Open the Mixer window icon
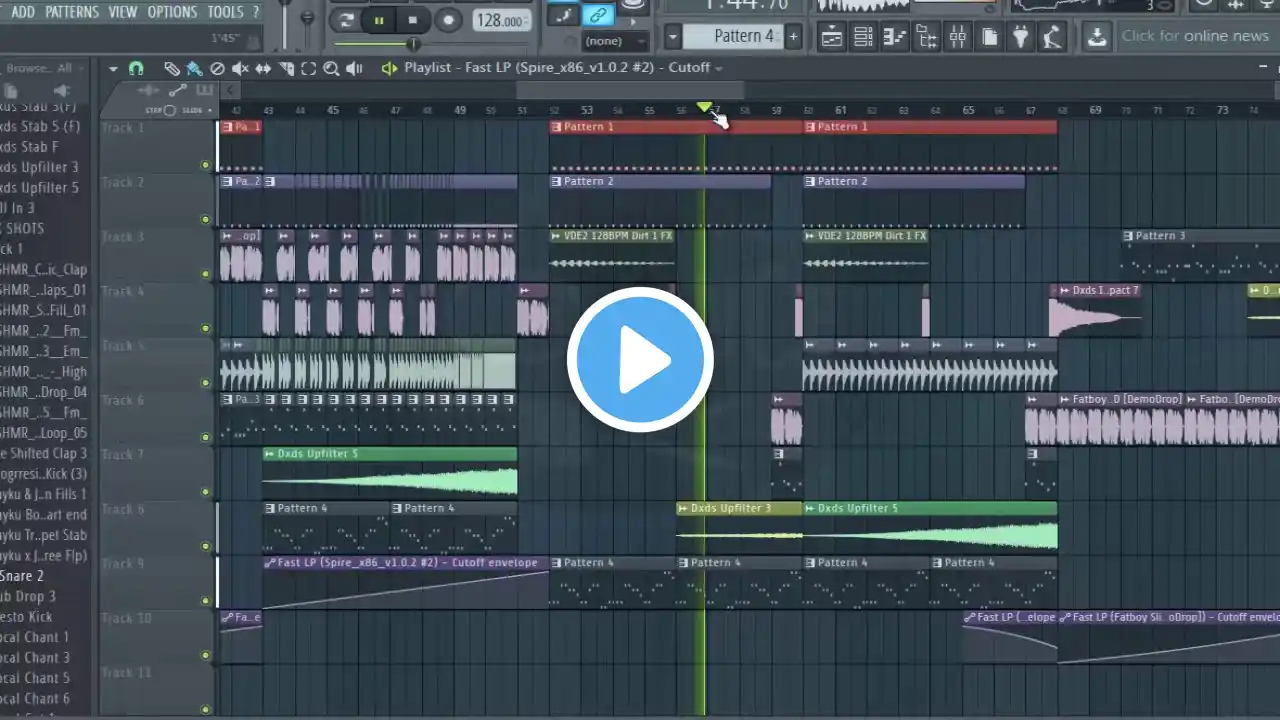The width and height of the screenshot is (1280, 720). click(x=957, y=37)
